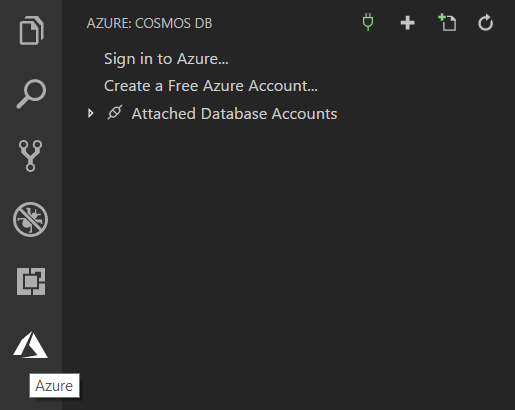Click Create a Free Azure Account...

click(x=211, y=86)
